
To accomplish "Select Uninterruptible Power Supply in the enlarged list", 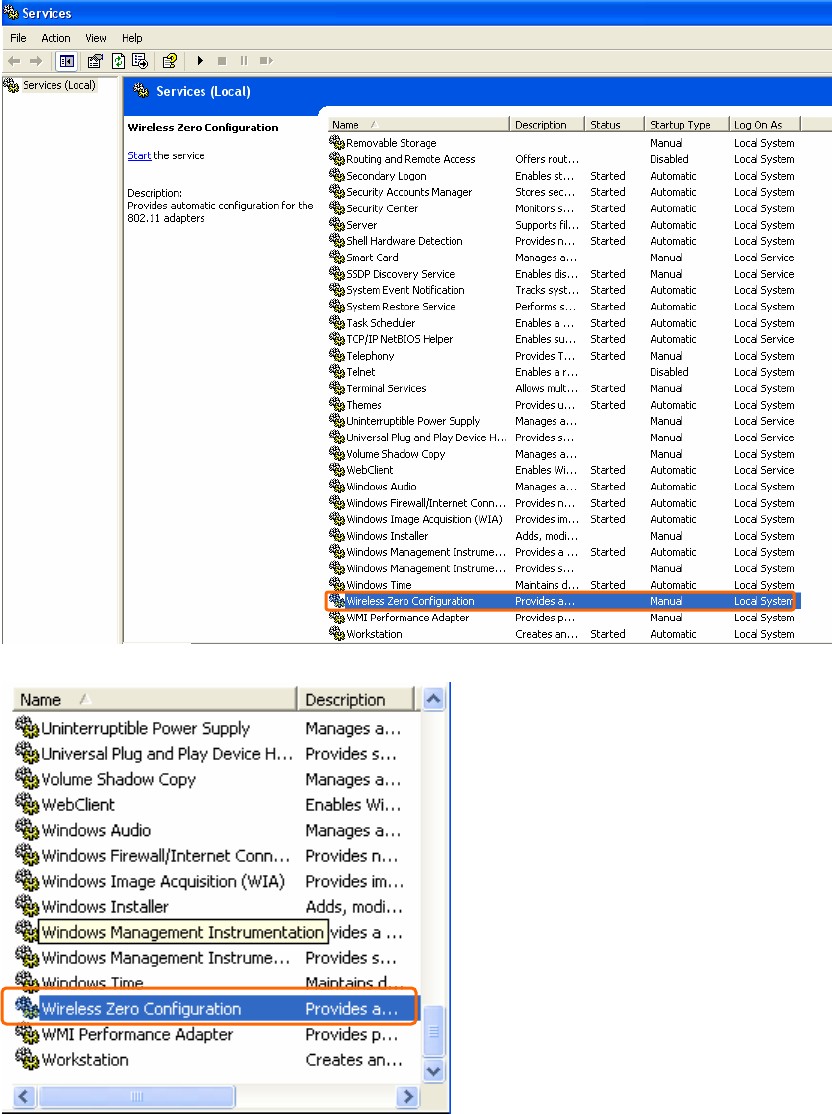I will (x=146, y=729).
